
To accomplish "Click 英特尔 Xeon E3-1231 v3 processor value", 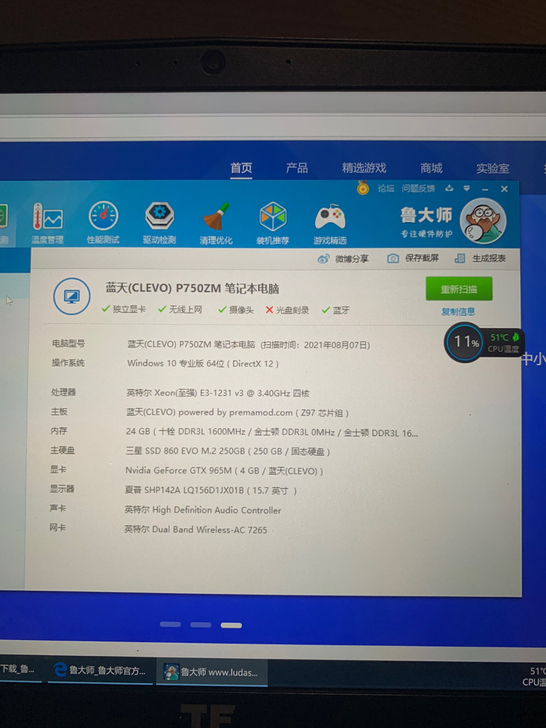I will (x=218, y=393).
